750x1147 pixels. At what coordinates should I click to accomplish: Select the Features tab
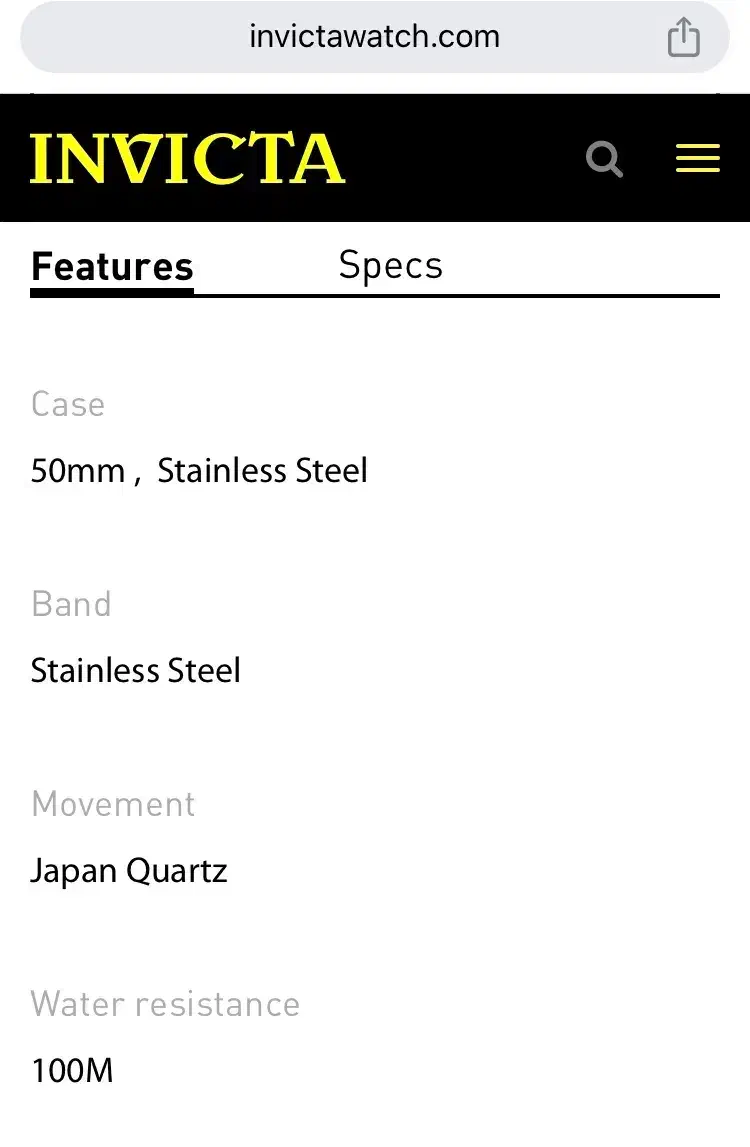pos(112,267)
